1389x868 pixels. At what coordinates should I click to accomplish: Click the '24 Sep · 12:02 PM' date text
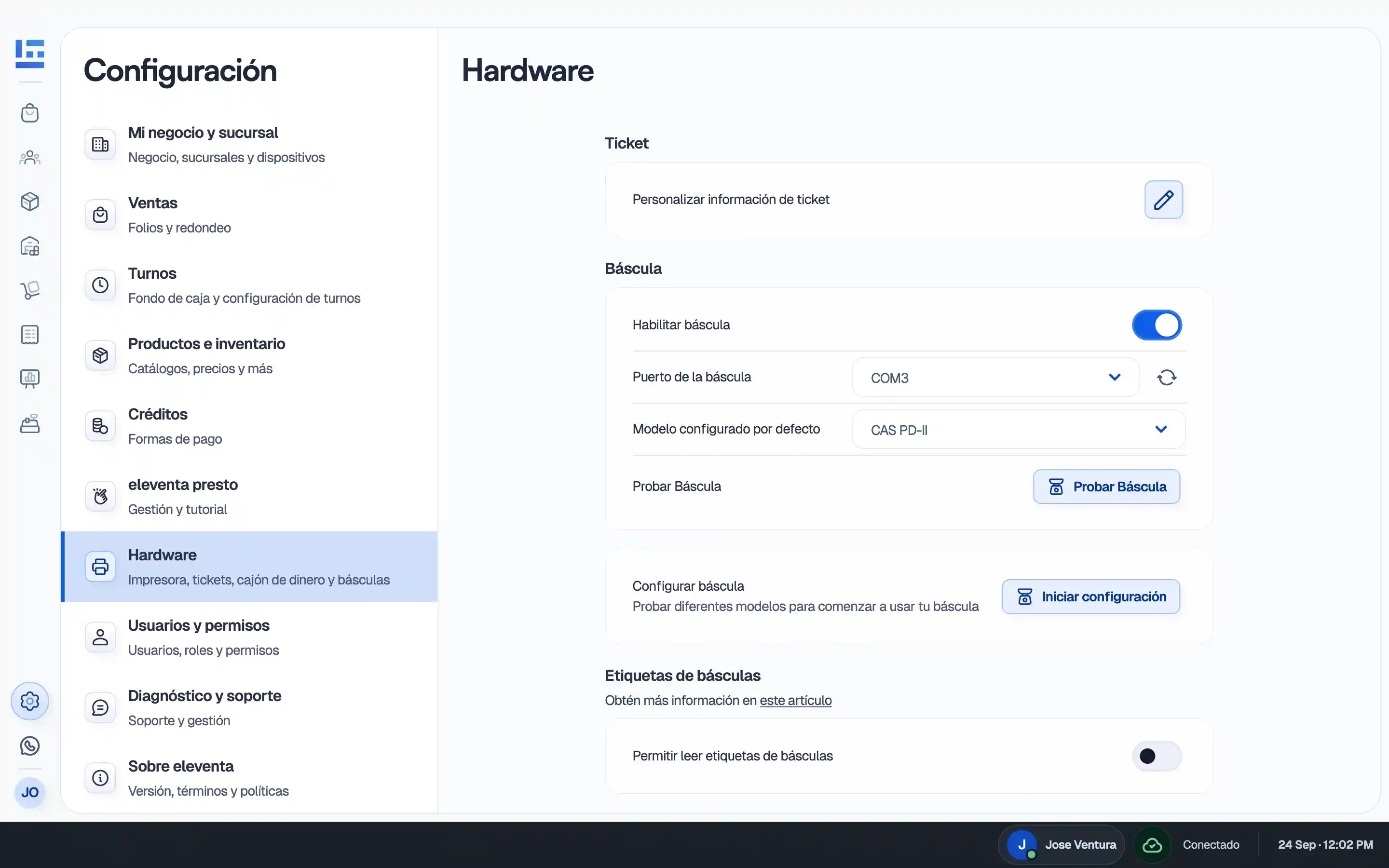point(1325,845)
